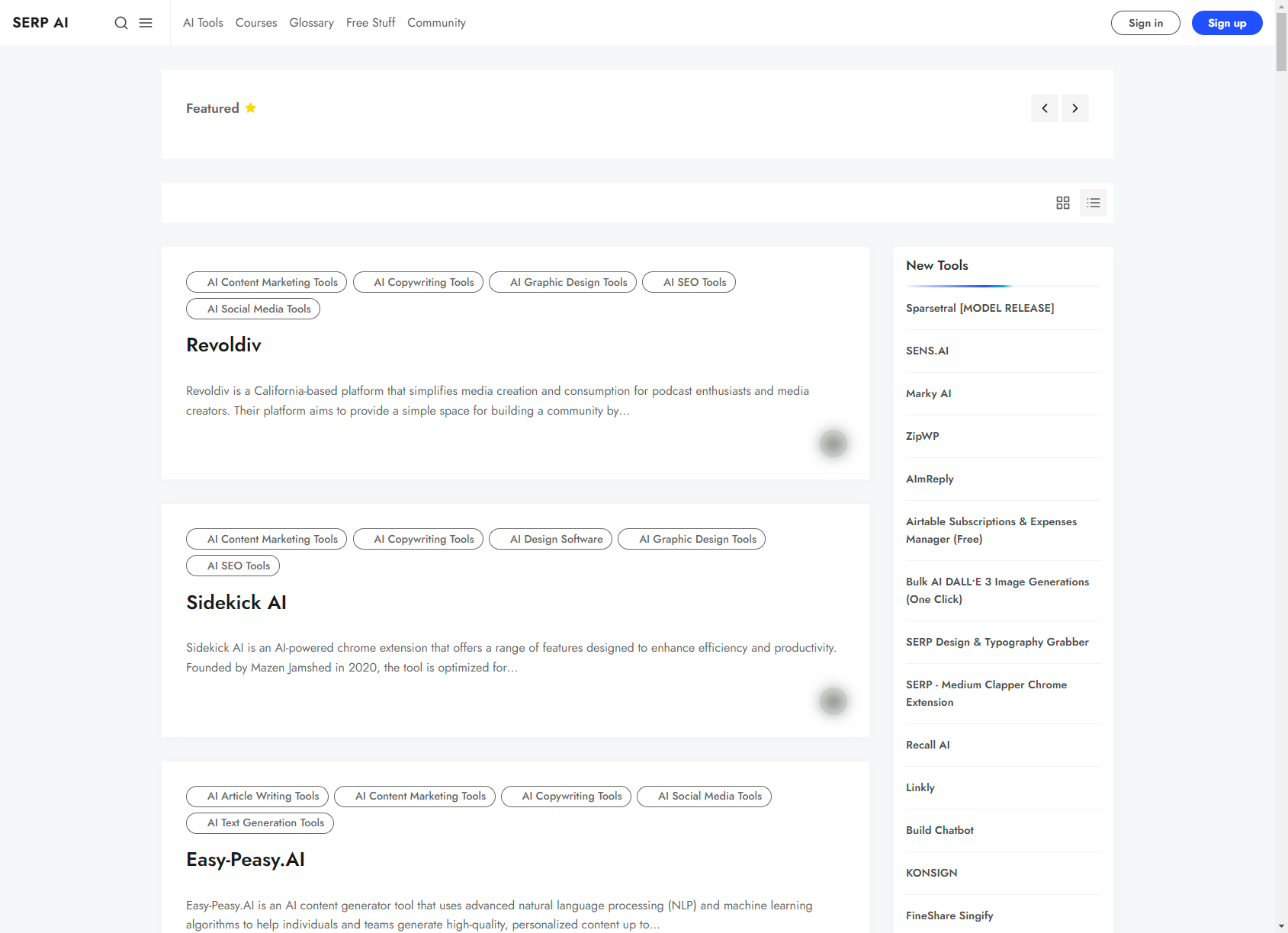Screen dimensions: 1288x933
Task: Open SENS.AI in New Tools
Action: pos(927,351)
